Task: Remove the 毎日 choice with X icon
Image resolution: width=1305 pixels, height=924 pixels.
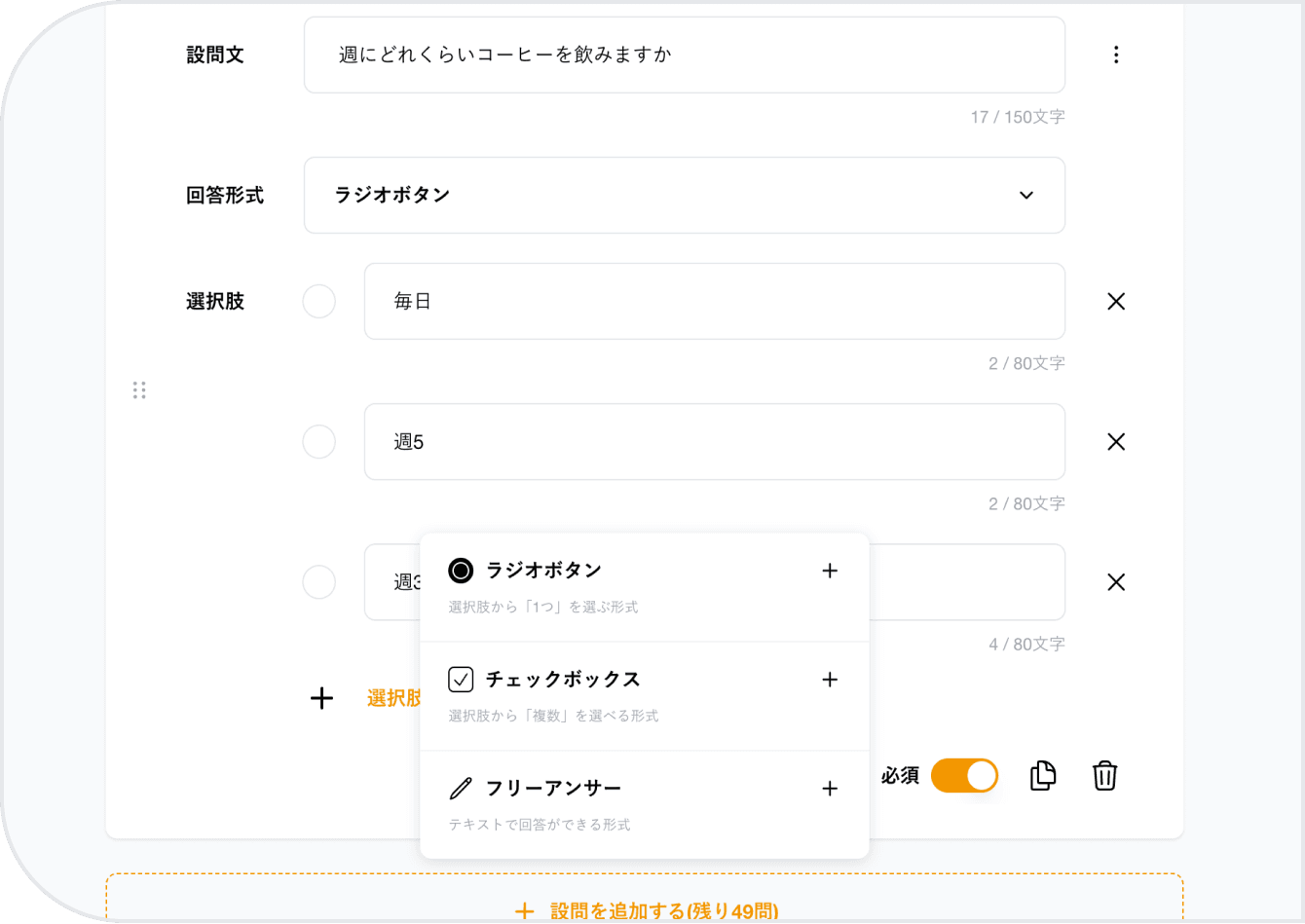Action: pos(1116,302)
